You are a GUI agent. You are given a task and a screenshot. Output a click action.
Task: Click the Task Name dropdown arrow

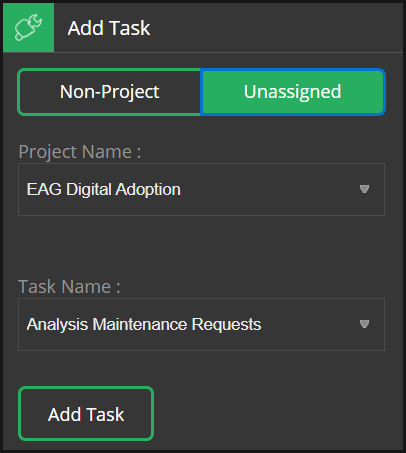point(364,324)
